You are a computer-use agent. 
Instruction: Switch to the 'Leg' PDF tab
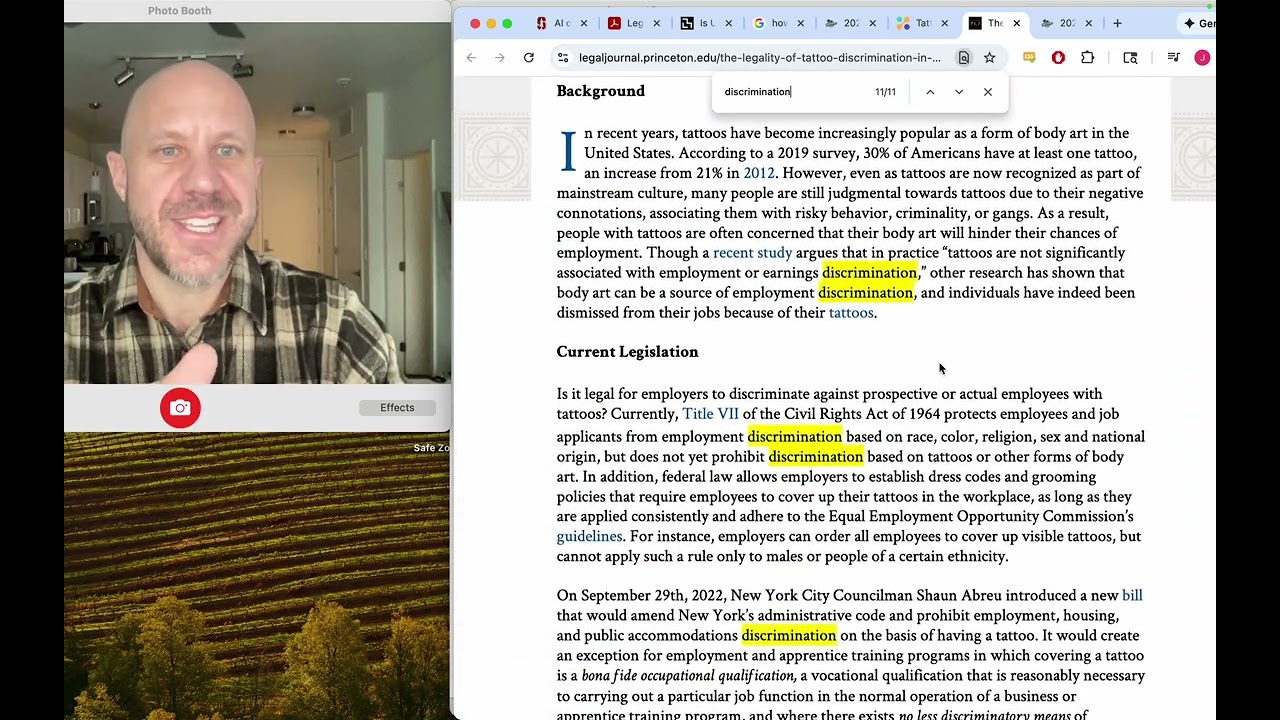pos(626,23)
